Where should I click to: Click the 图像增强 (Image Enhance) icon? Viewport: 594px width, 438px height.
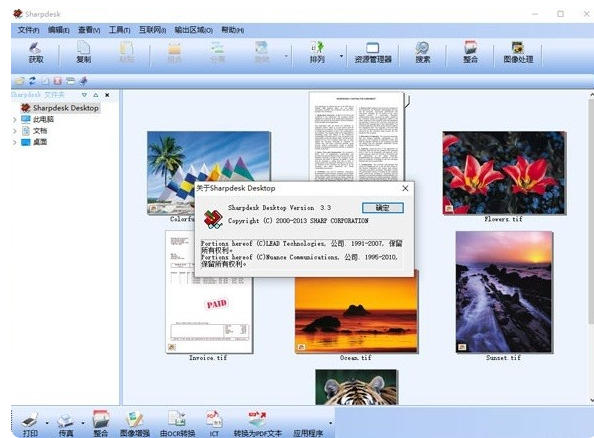[135, 424]
